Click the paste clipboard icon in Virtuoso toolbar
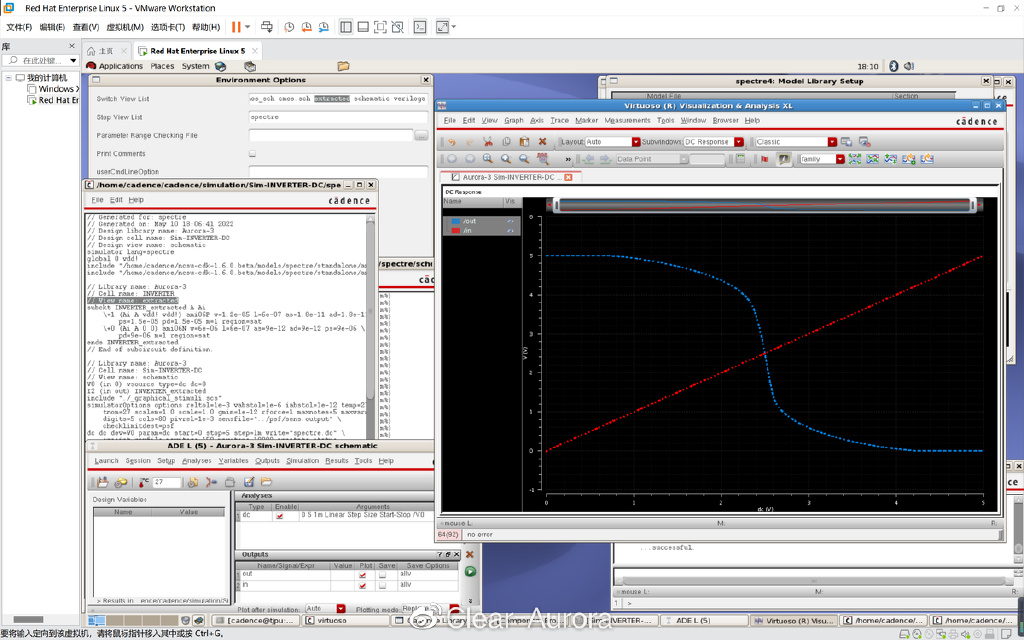 [524, 142]
